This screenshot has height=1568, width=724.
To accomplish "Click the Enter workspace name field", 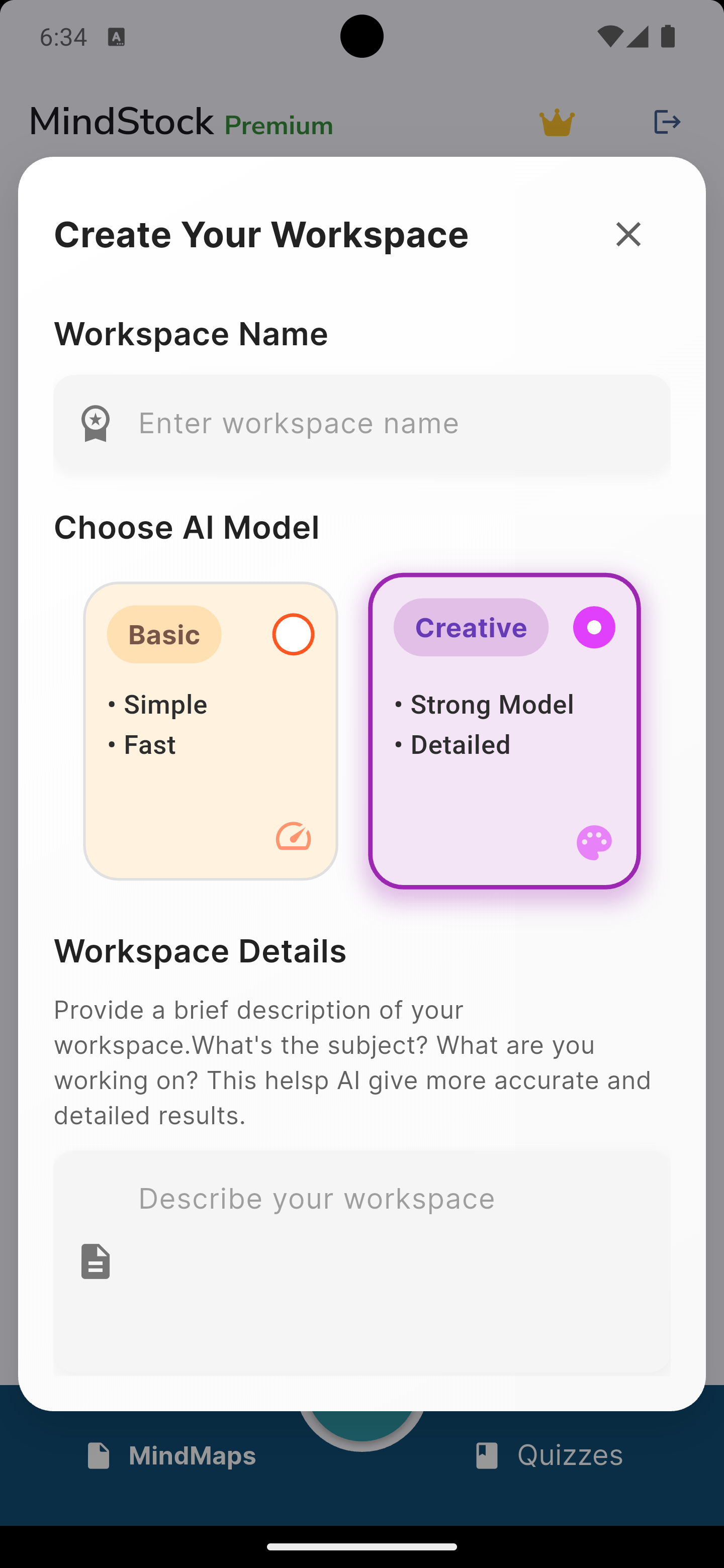I will pyautogui.click(x=361, y=423).
